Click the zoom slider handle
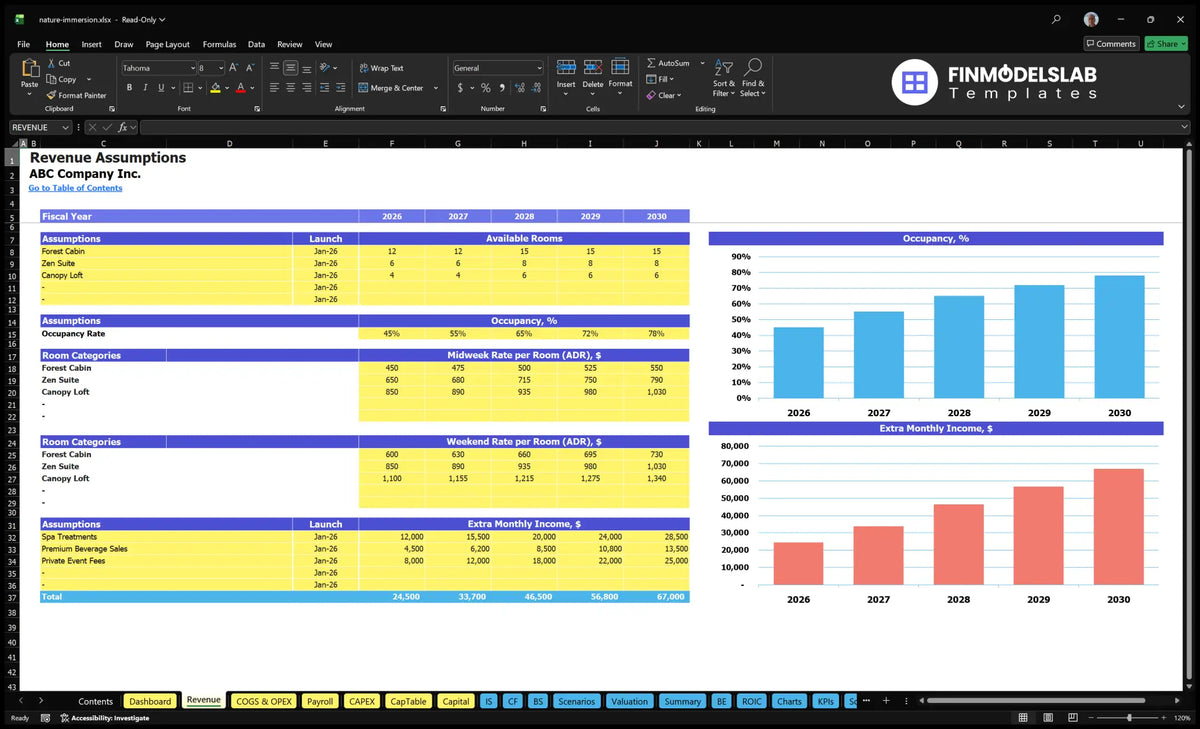Screen dimensions: 1200x729 click(x=1130, y=718)
